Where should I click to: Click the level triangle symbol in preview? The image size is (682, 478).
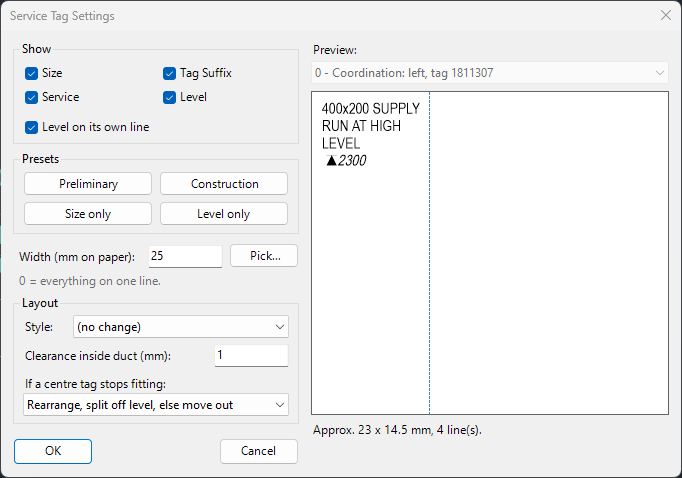click(331, 160)
